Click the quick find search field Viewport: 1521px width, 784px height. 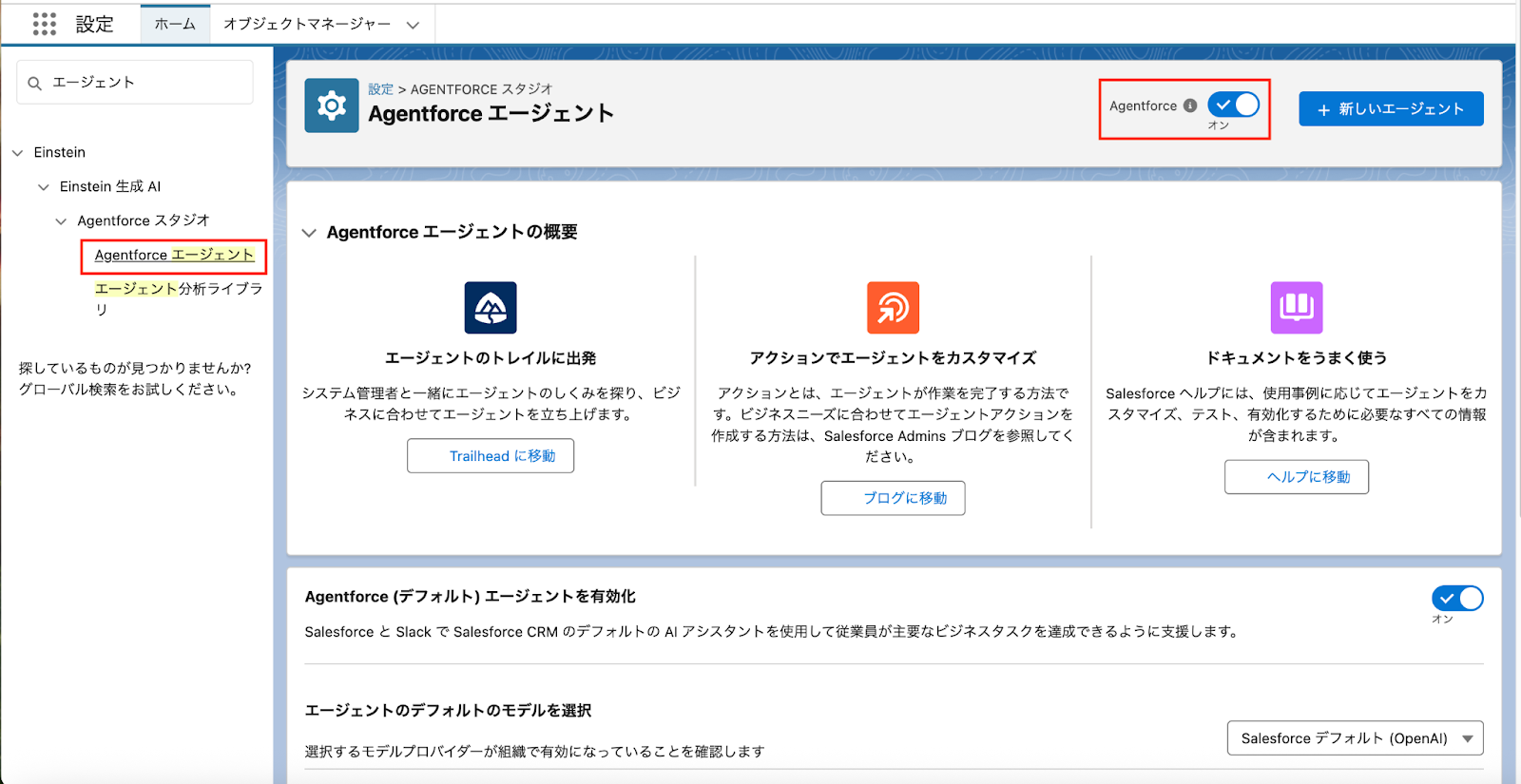tap(135, 83)
